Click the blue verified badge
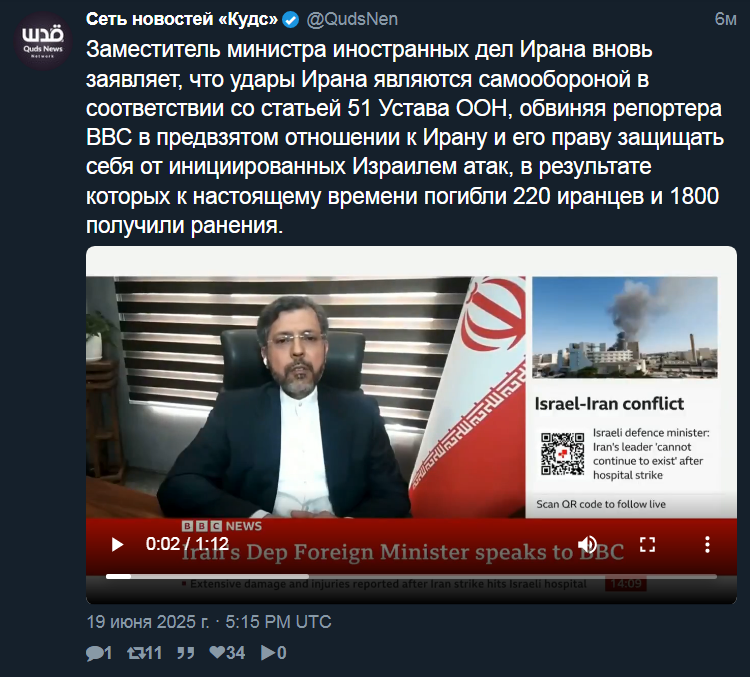Screen dimensions: 750x677 (290, 20)
